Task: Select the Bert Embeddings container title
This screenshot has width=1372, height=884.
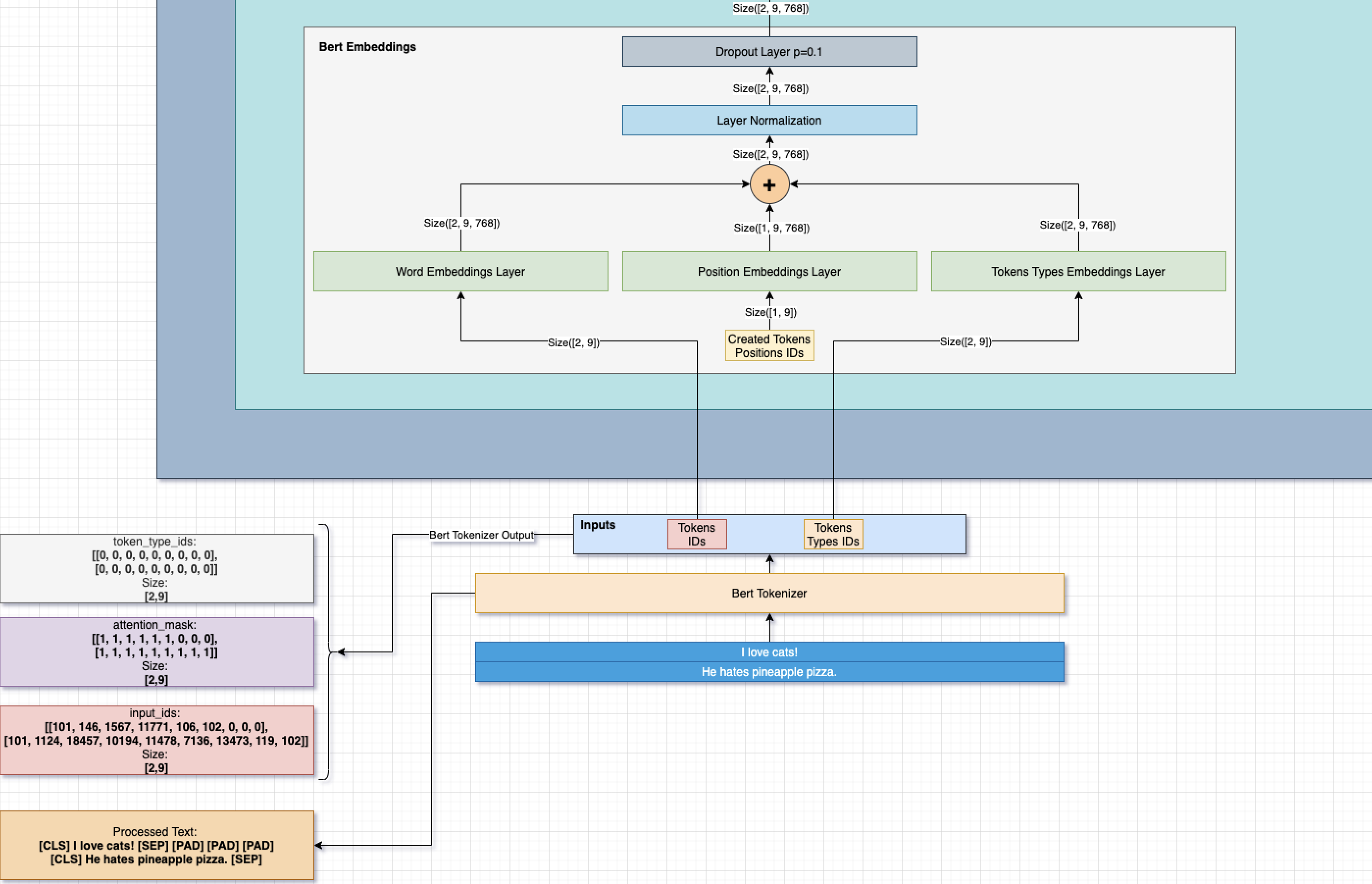Action: coord(367,47)
